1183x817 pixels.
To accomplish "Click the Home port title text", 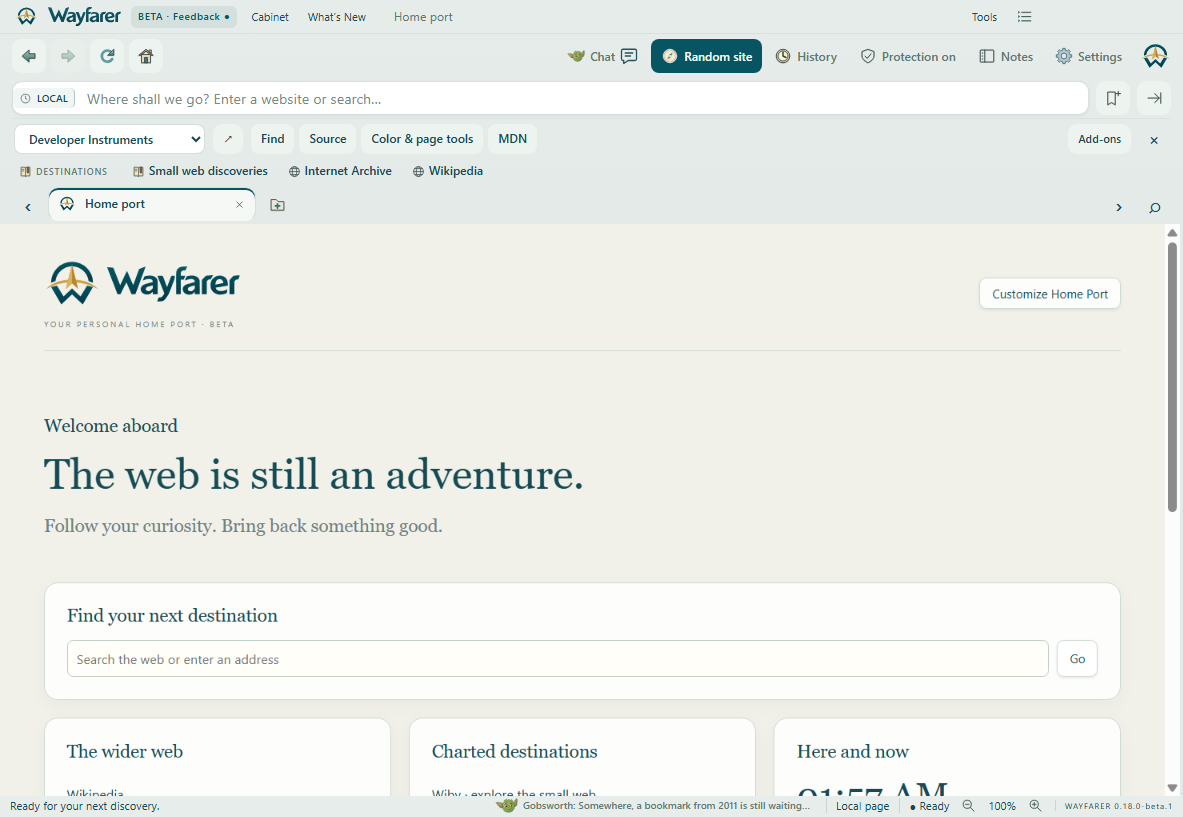I will tap(423, 17).
